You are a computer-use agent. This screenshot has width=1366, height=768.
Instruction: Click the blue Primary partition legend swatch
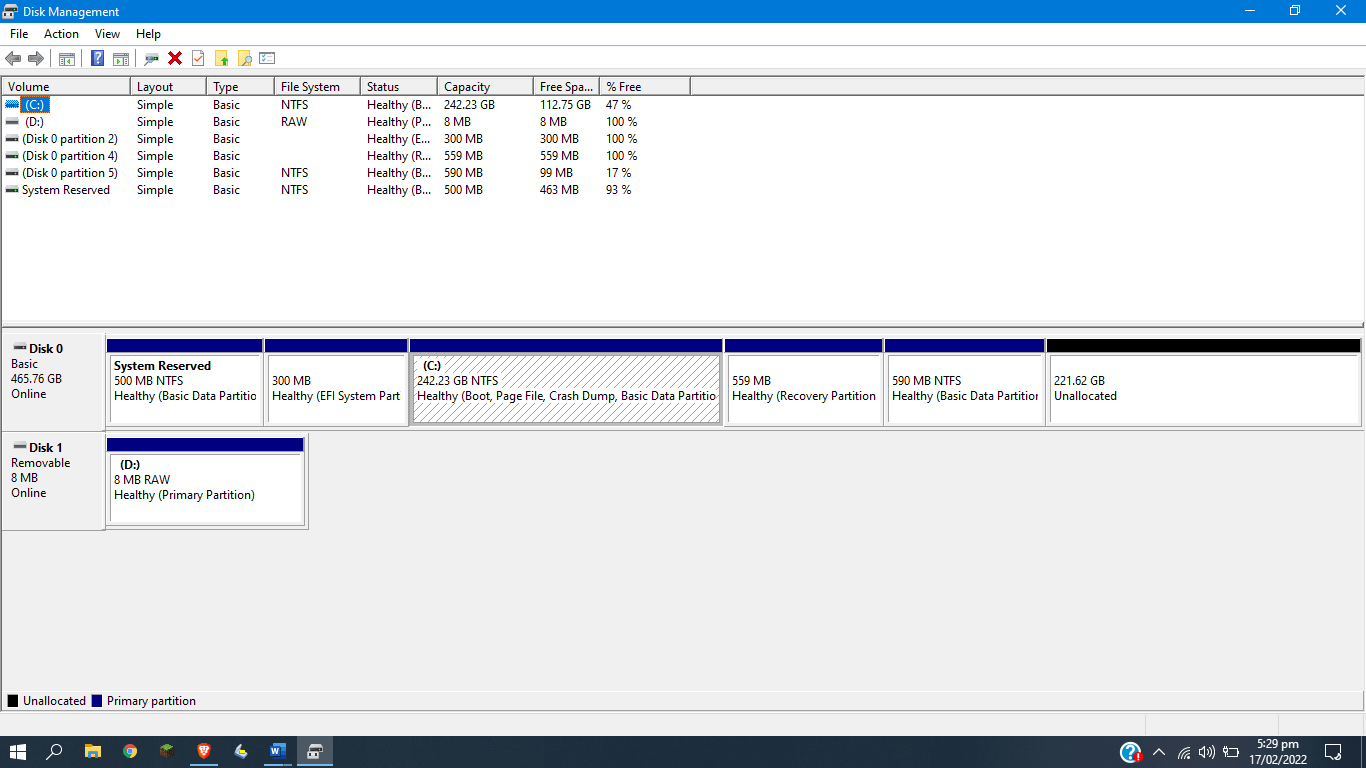click(97, 701)
